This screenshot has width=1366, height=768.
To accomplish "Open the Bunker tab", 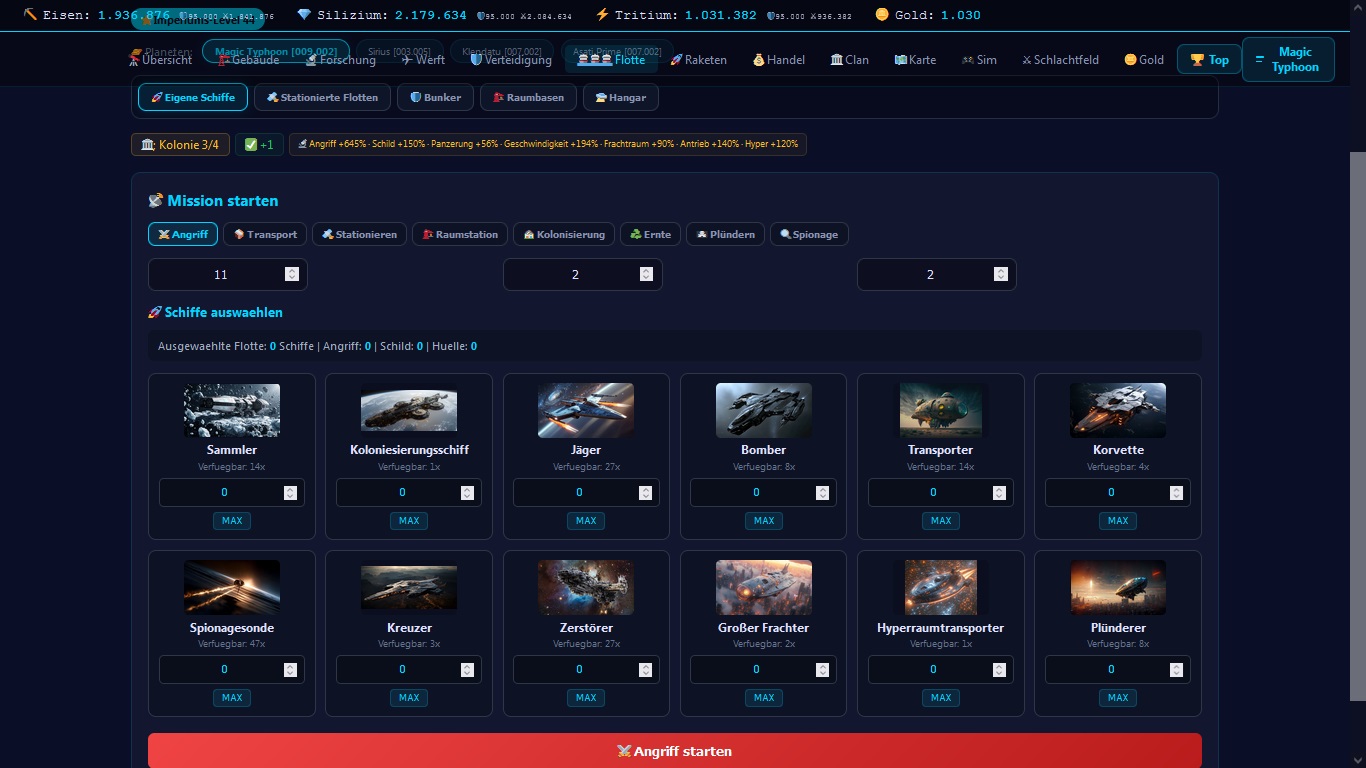I will tap(435, 97).
